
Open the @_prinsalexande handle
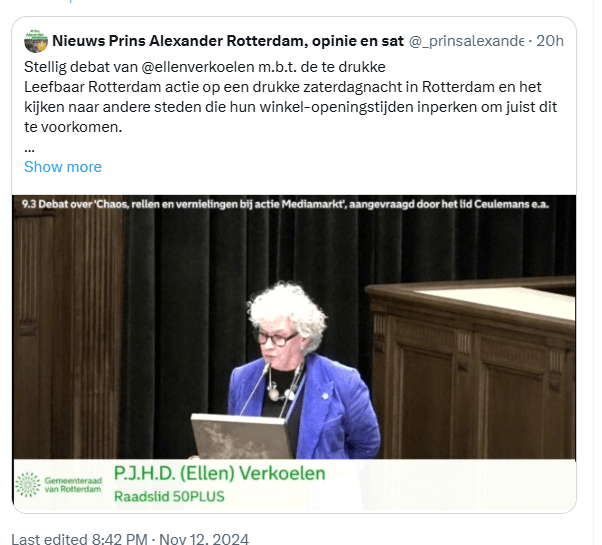(466, 41)
